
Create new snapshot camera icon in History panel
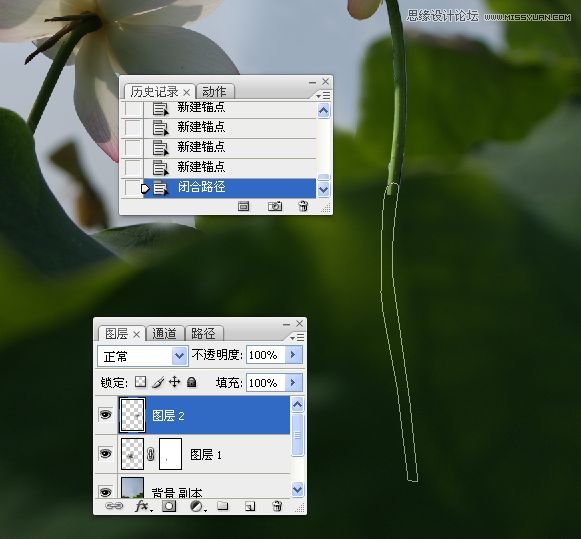pos(275,206)
